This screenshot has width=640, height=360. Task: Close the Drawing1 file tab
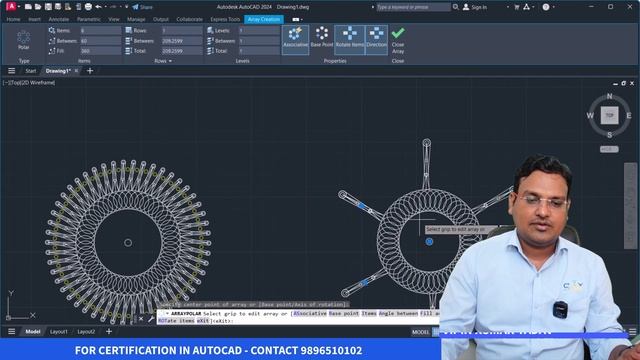(x=76, y=71)
